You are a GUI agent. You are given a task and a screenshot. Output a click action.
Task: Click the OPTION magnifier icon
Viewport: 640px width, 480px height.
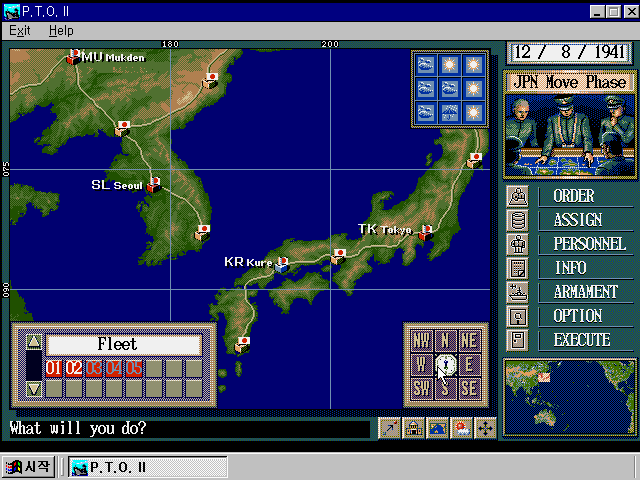pos(518,316)
